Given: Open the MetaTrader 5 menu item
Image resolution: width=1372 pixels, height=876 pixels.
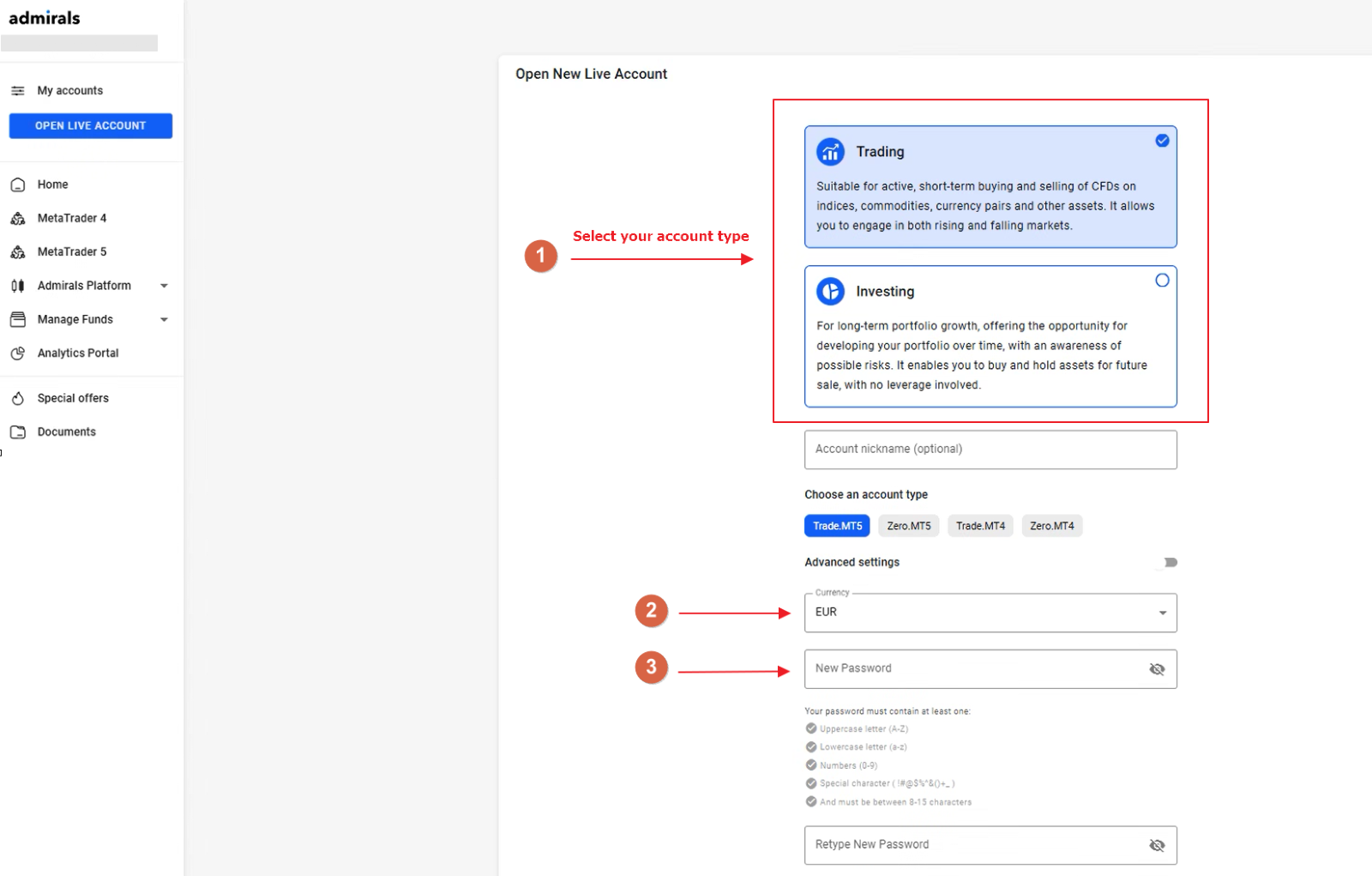Looking at the screenshot, I should (72, 251).
